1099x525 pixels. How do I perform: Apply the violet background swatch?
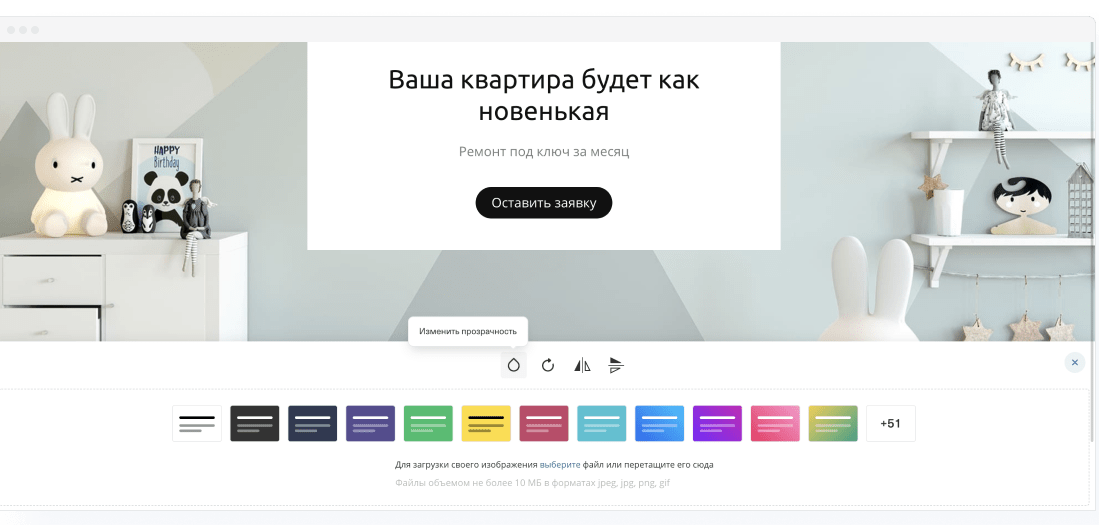click(718, 423)
